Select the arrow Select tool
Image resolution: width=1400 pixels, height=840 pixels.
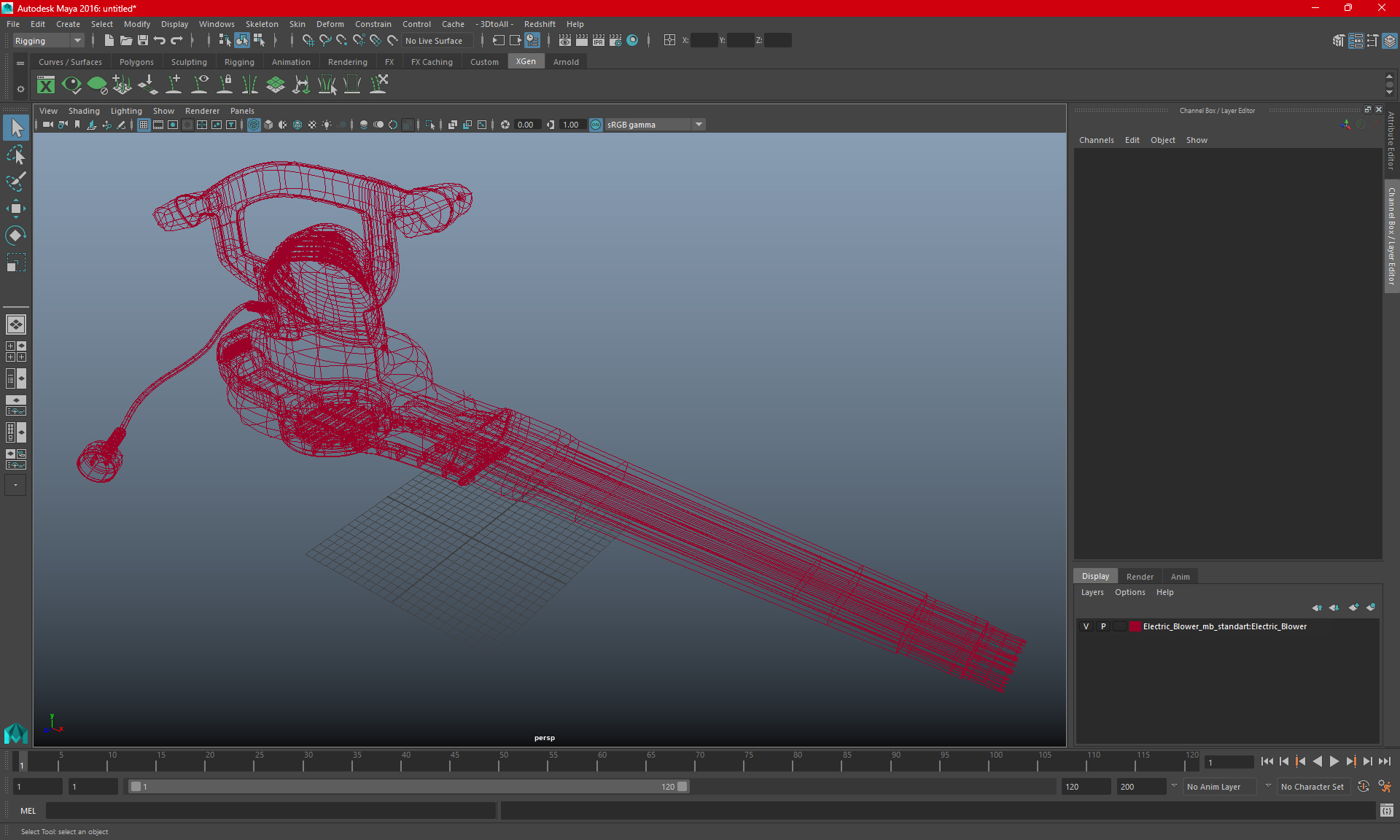click(16, 128)
